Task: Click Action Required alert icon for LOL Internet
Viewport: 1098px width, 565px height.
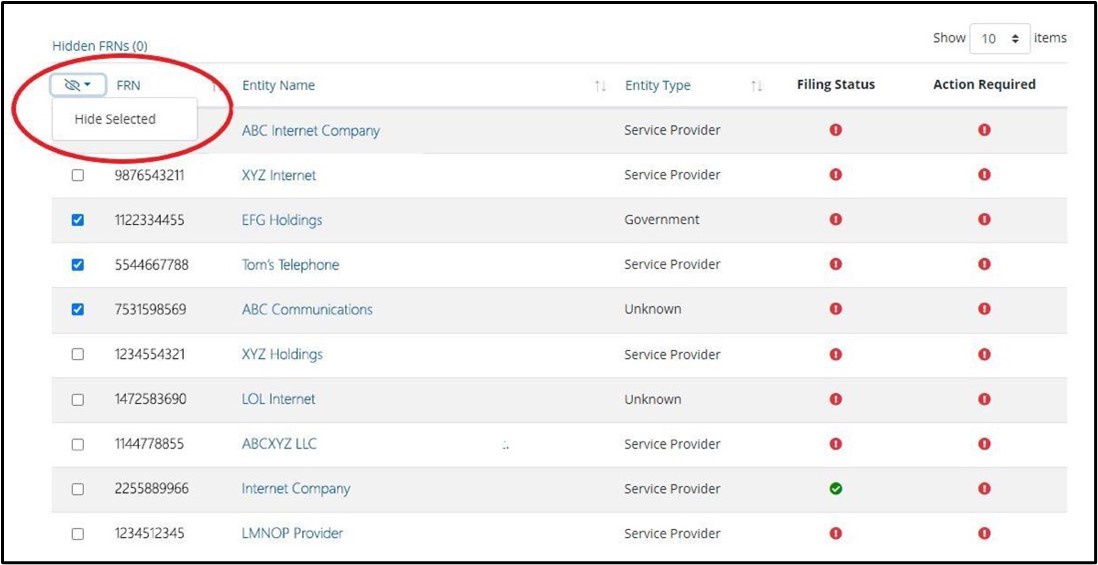Action: [x=984, y=399]
